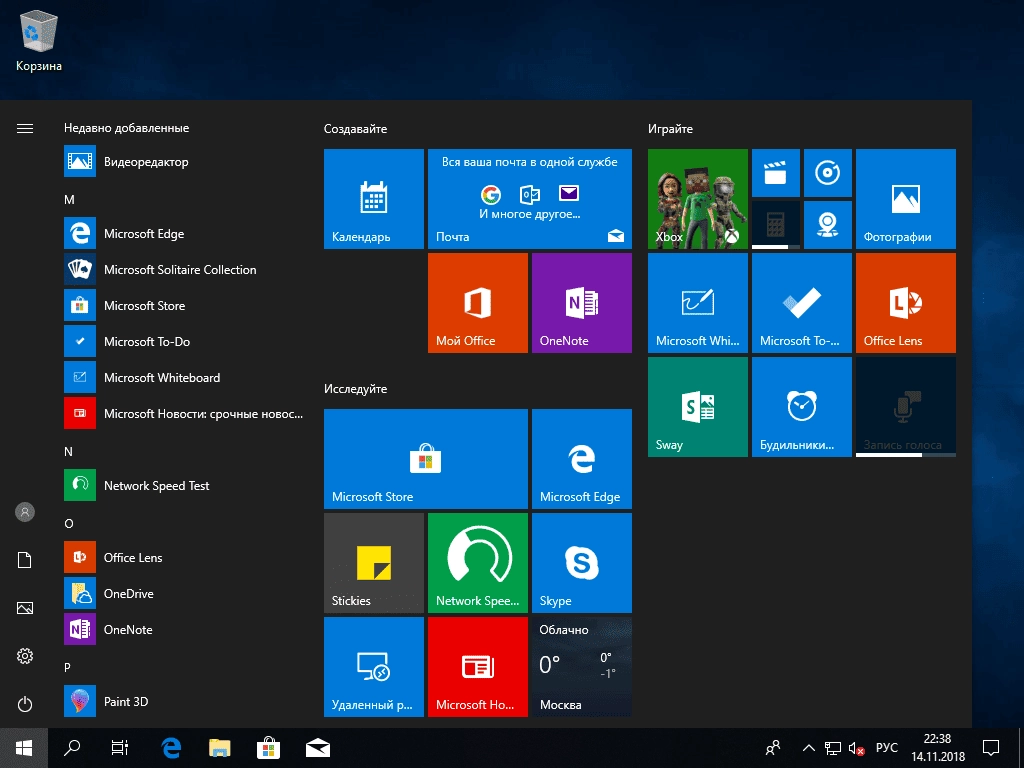This screenshot has height=768, width=1024.
Task: Open Pictures from the Start sidebar
Action: coord(25,608)
